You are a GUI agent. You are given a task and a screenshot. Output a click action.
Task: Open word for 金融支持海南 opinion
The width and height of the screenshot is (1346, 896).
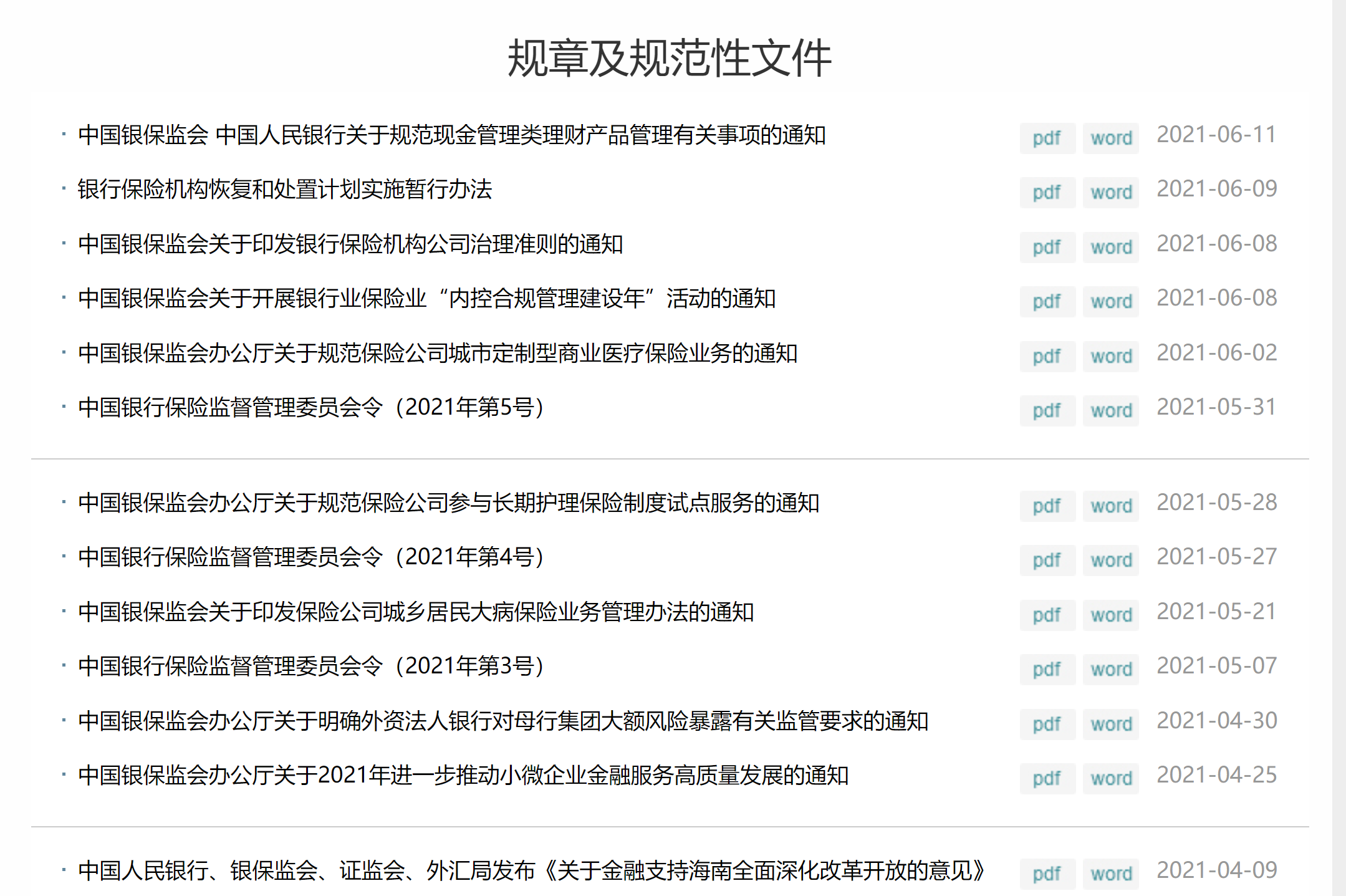tap(1111, 874)
